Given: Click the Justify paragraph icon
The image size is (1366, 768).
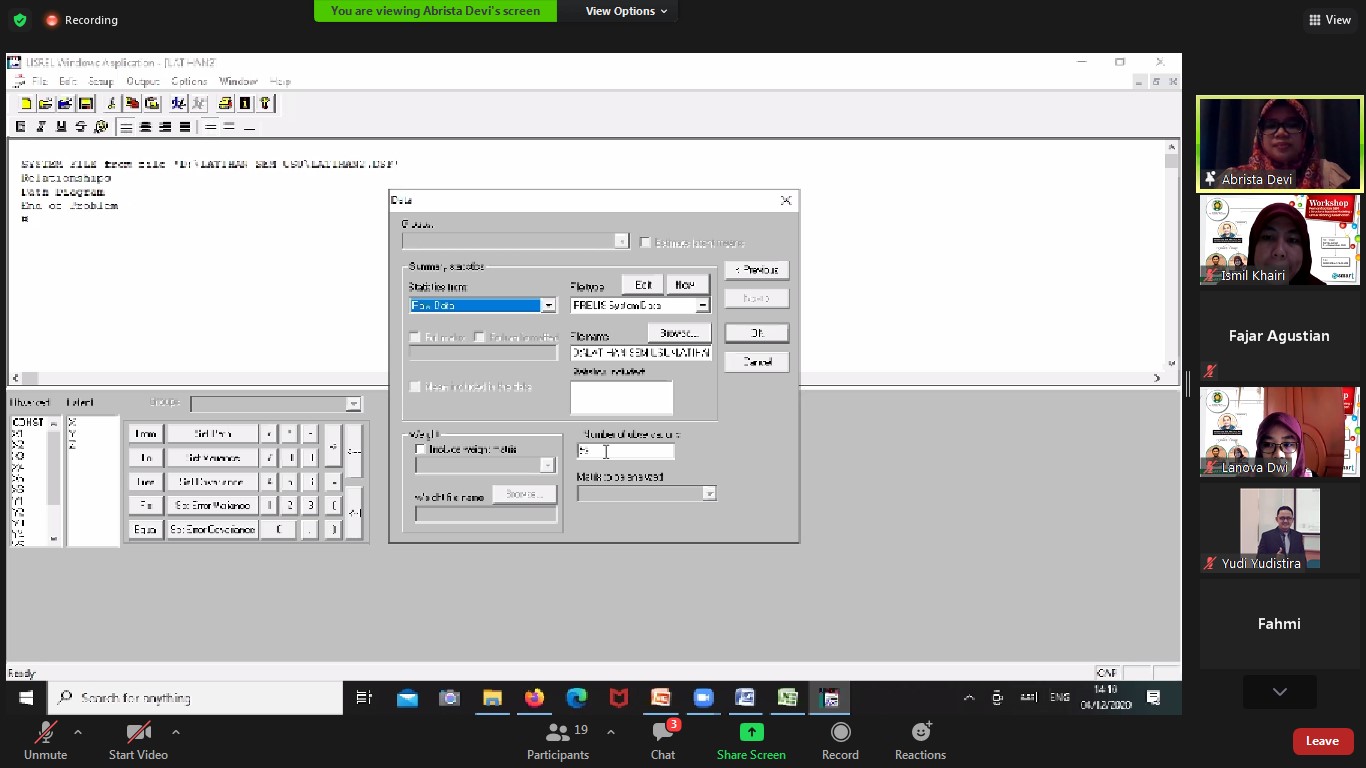Looking at the screenshot, I should pos(185,127).
